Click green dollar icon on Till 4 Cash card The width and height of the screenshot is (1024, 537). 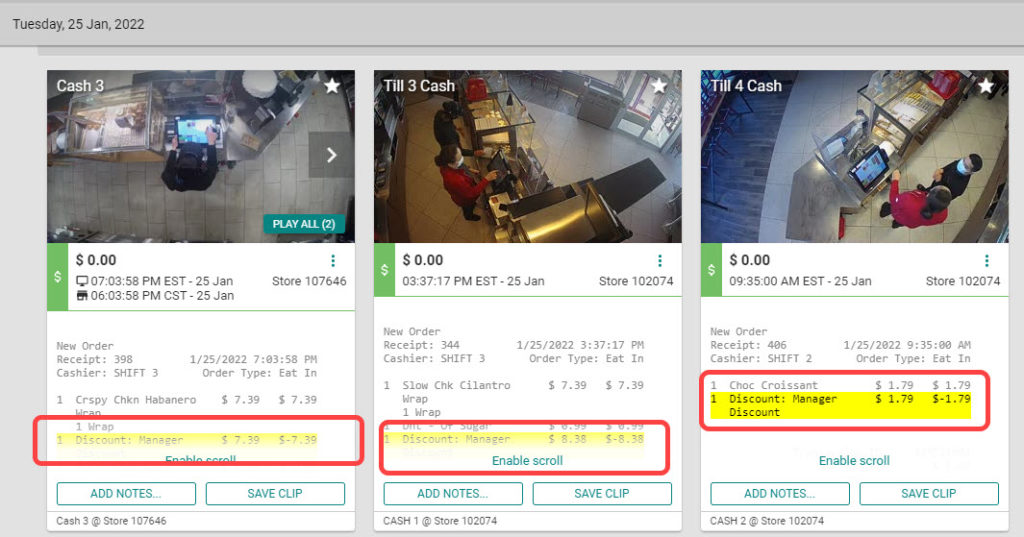pyautogui.click(x=711, y=270)
